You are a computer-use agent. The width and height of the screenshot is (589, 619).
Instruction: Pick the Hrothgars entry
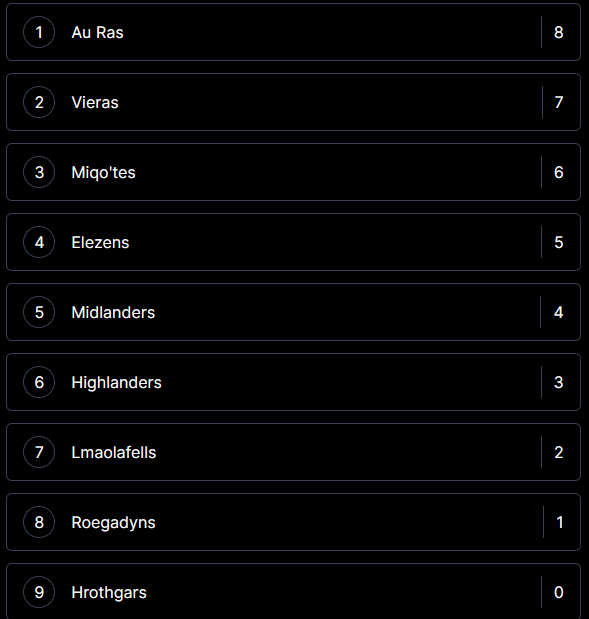(109, 593)
